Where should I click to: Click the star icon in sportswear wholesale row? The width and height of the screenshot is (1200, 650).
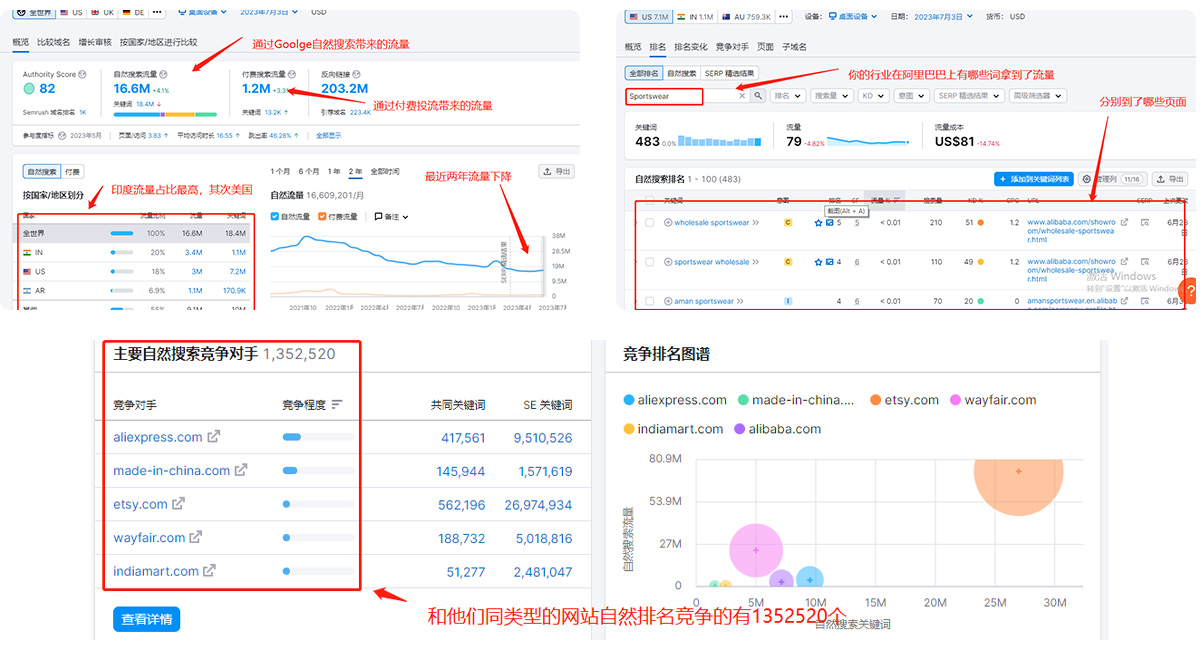point(817,262)
